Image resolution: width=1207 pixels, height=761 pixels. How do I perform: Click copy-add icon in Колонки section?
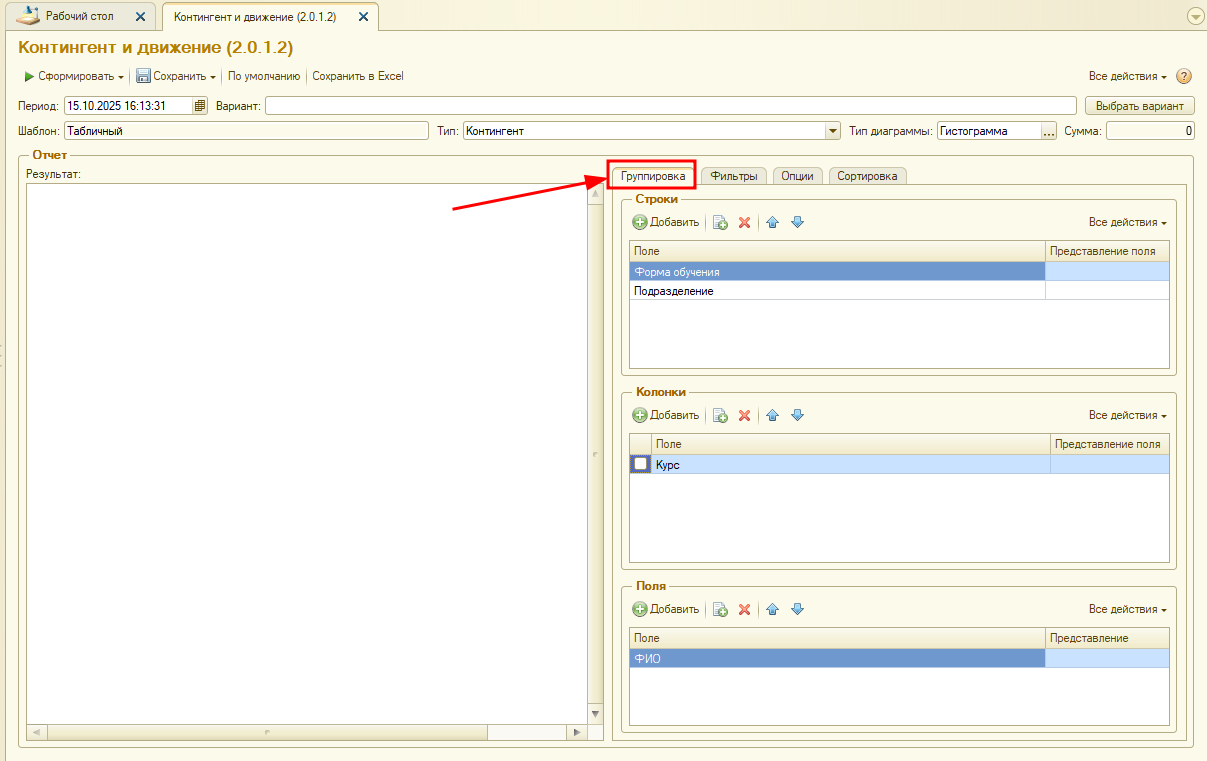tap(720, 415)
